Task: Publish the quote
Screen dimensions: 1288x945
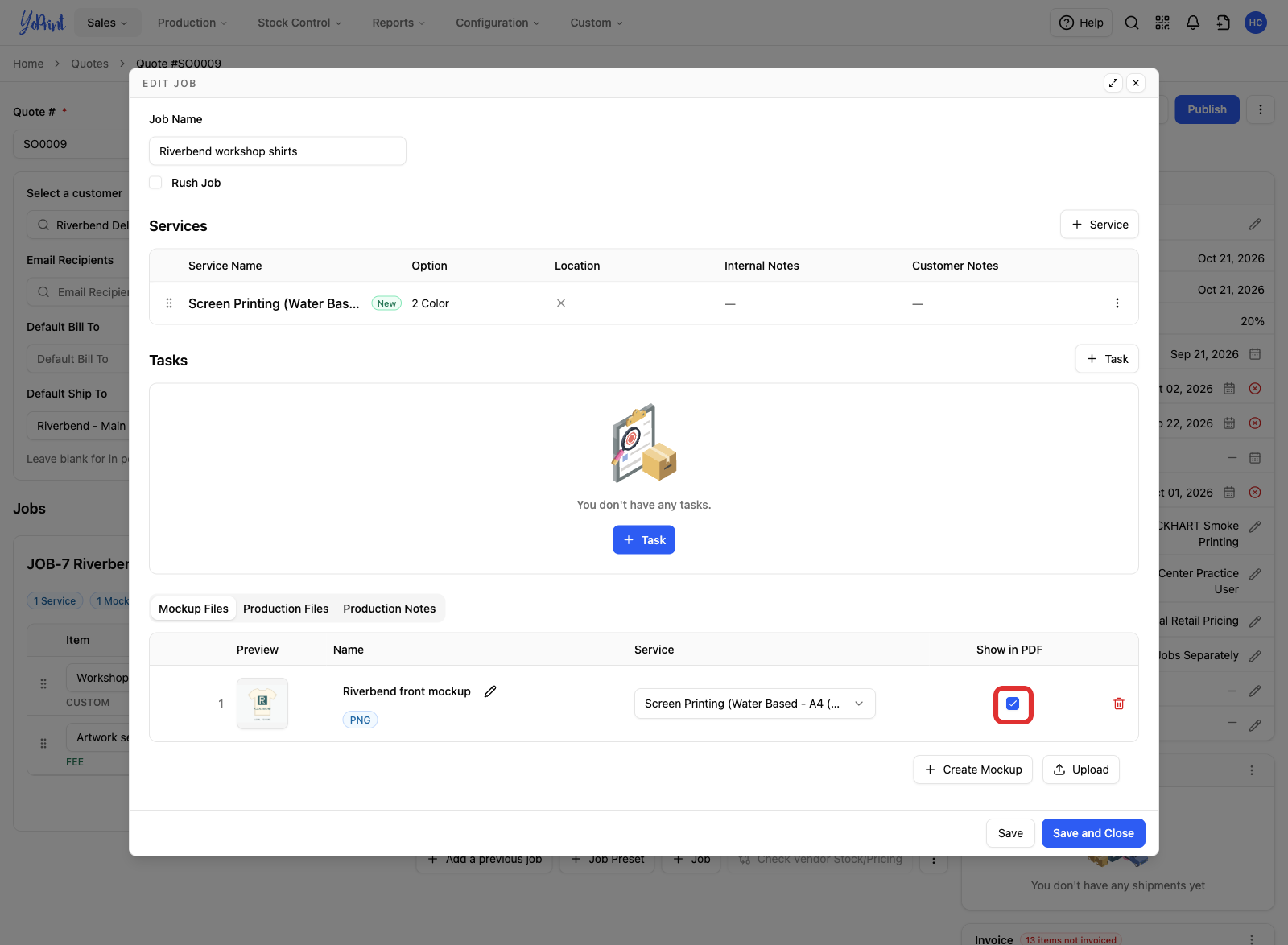Action: click(x=1207, y=109)
